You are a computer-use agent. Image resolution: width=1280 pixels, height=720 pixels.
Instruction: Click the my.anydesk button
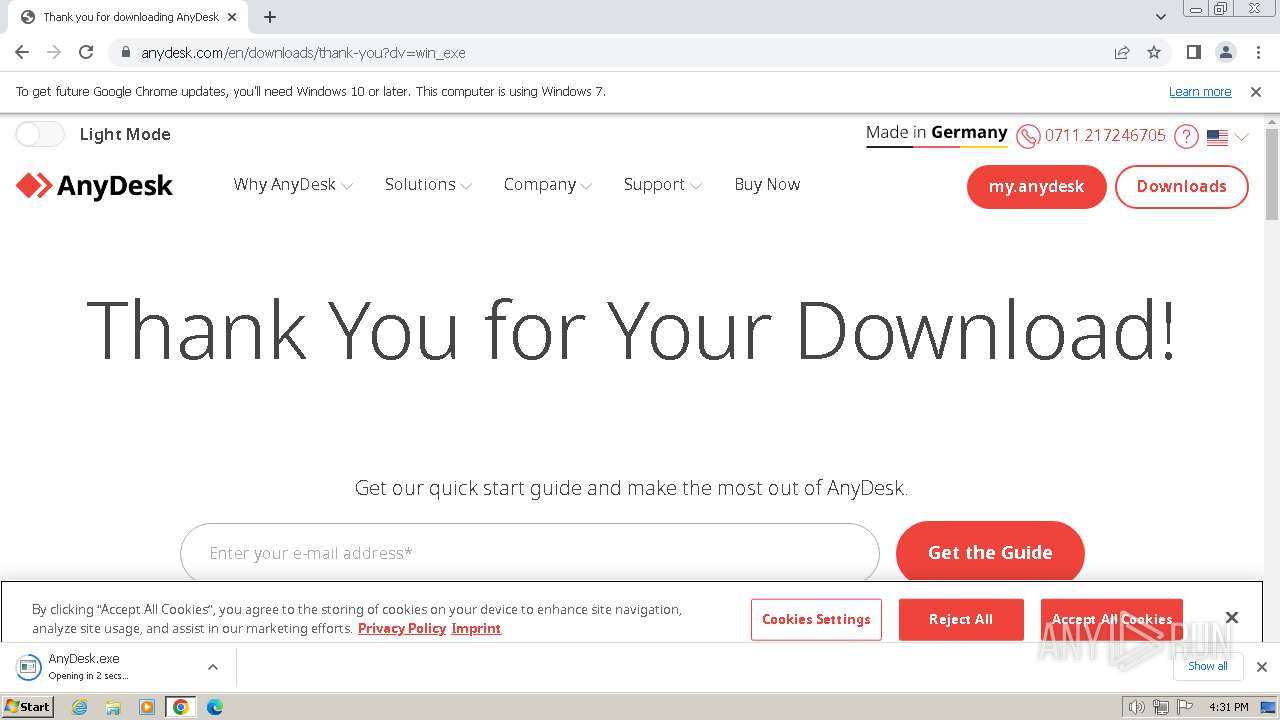pos(1036,187)
